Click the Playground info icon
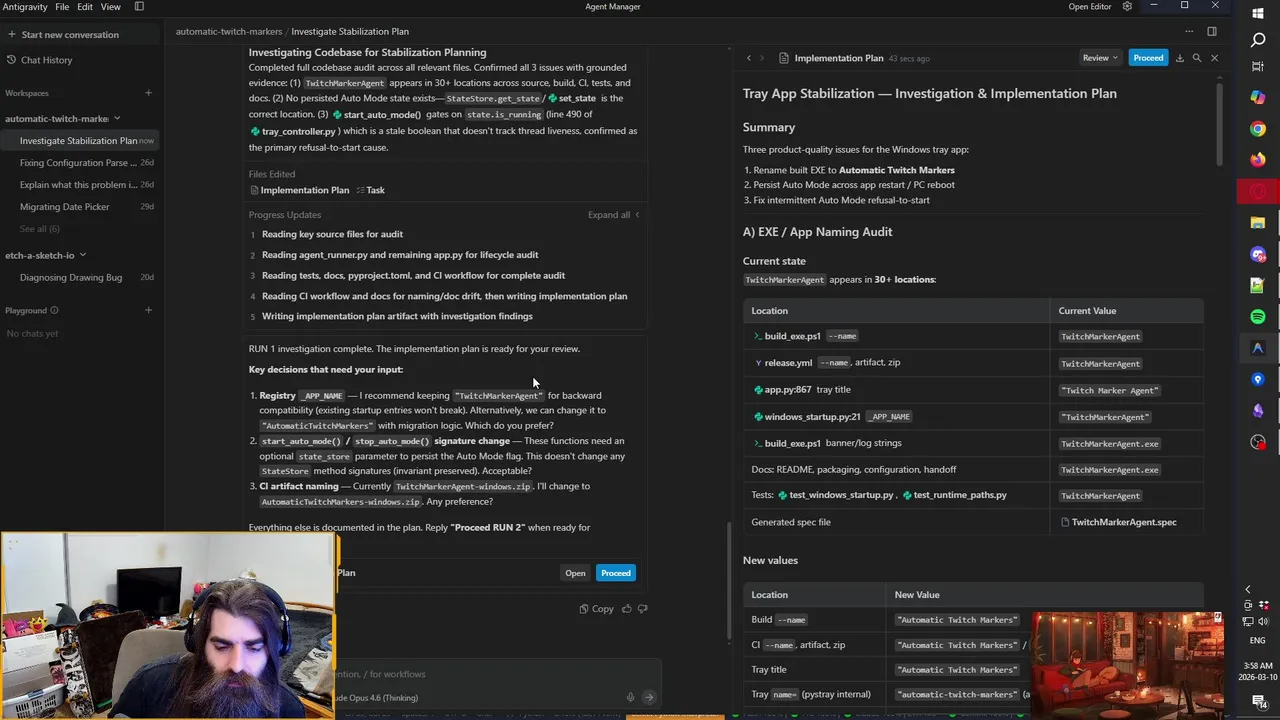 coord(54,310)
